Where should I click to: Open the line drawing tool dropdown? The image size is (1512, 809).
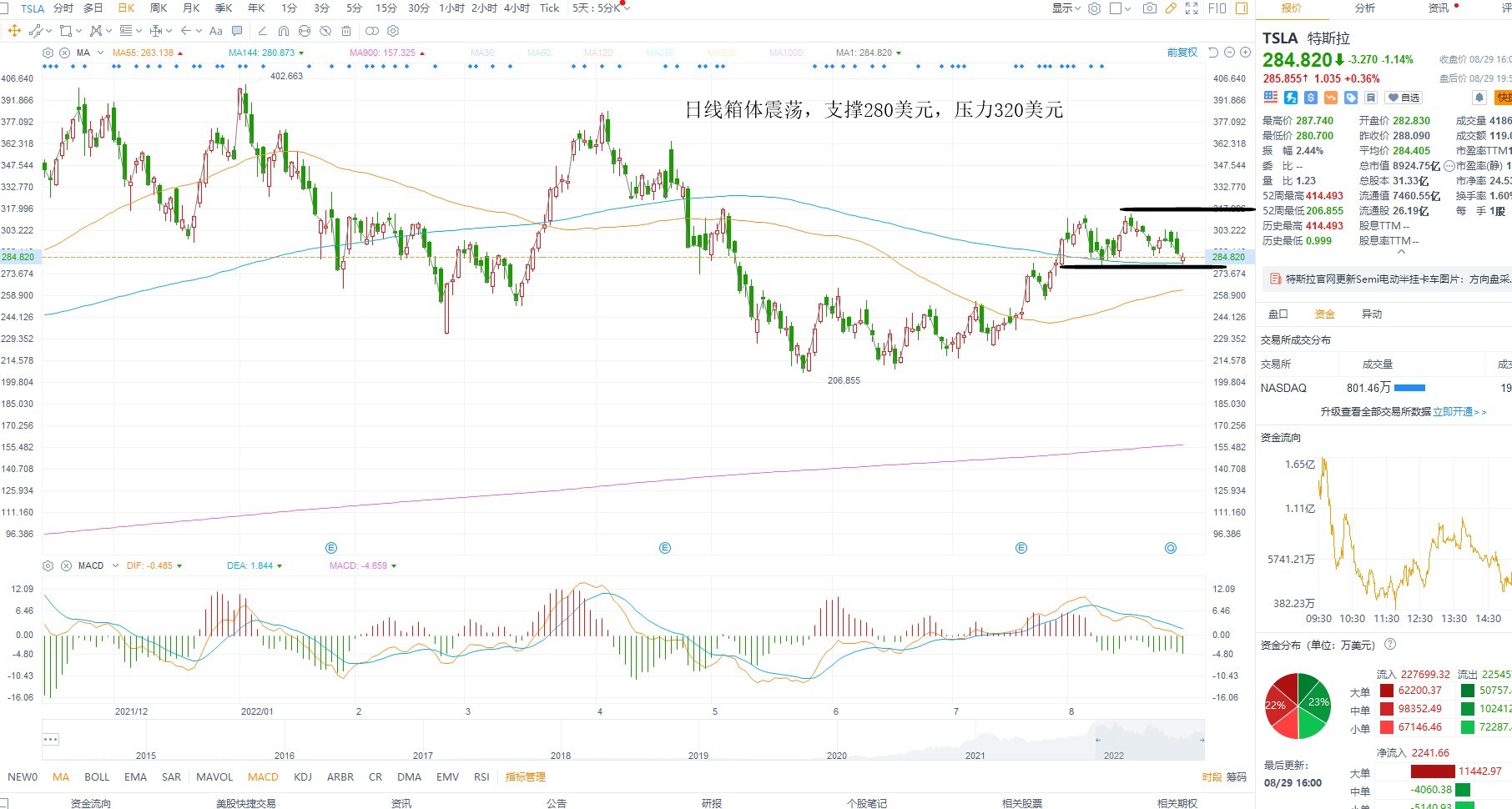[48, 31]
